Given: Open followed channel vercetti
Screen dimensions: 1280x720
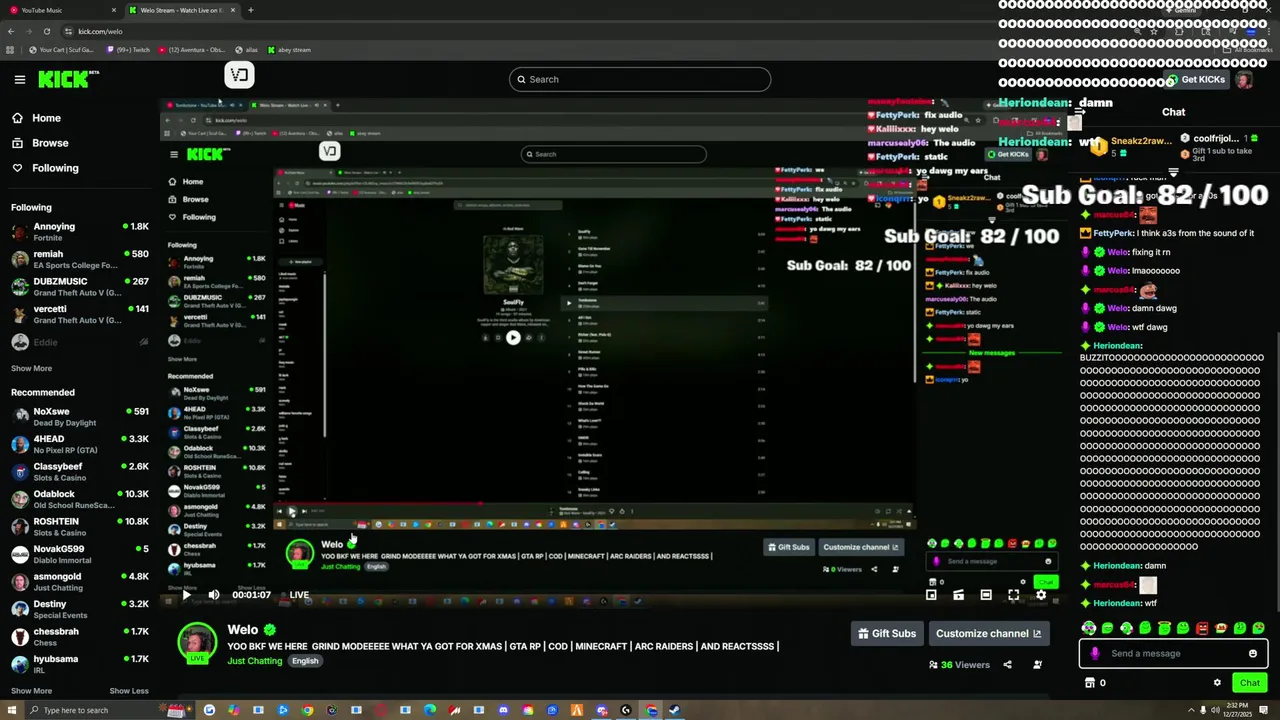Looking at the screenshot, I should (x=80, y=315).
